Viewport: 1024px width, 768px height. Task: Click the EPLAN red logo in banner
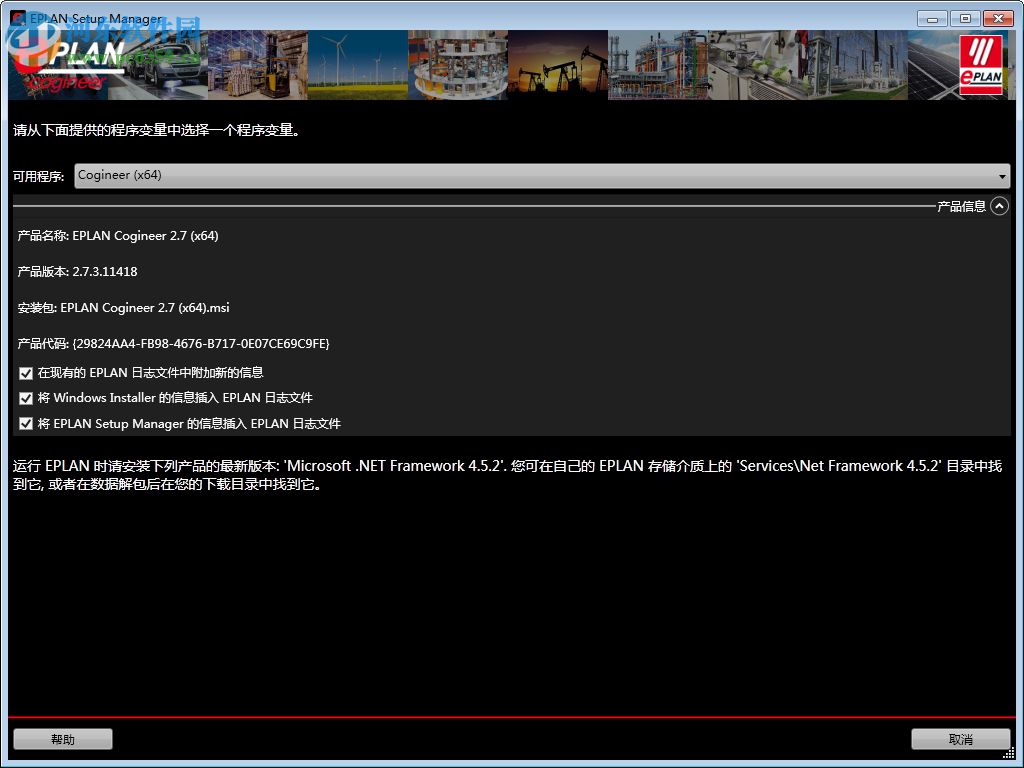[x=981, y=65]
